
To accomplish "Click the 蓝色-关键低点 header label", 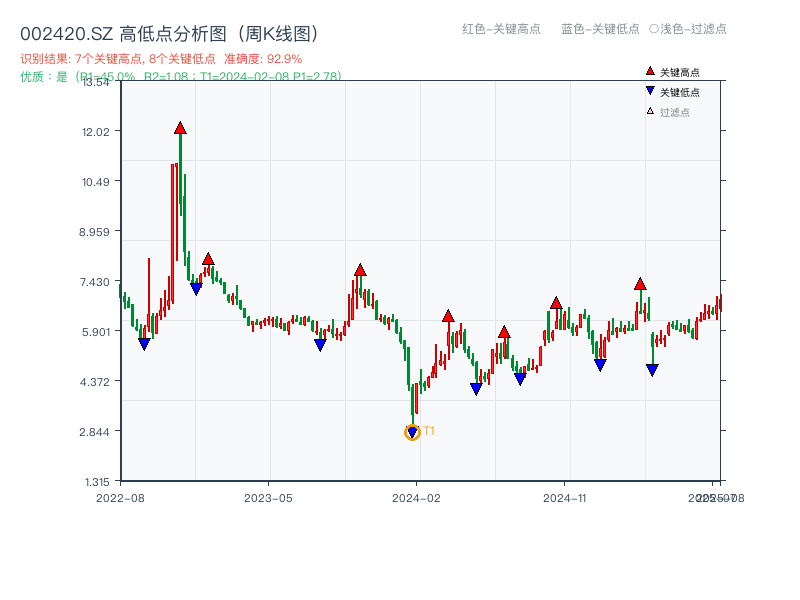I will (600, 29).
